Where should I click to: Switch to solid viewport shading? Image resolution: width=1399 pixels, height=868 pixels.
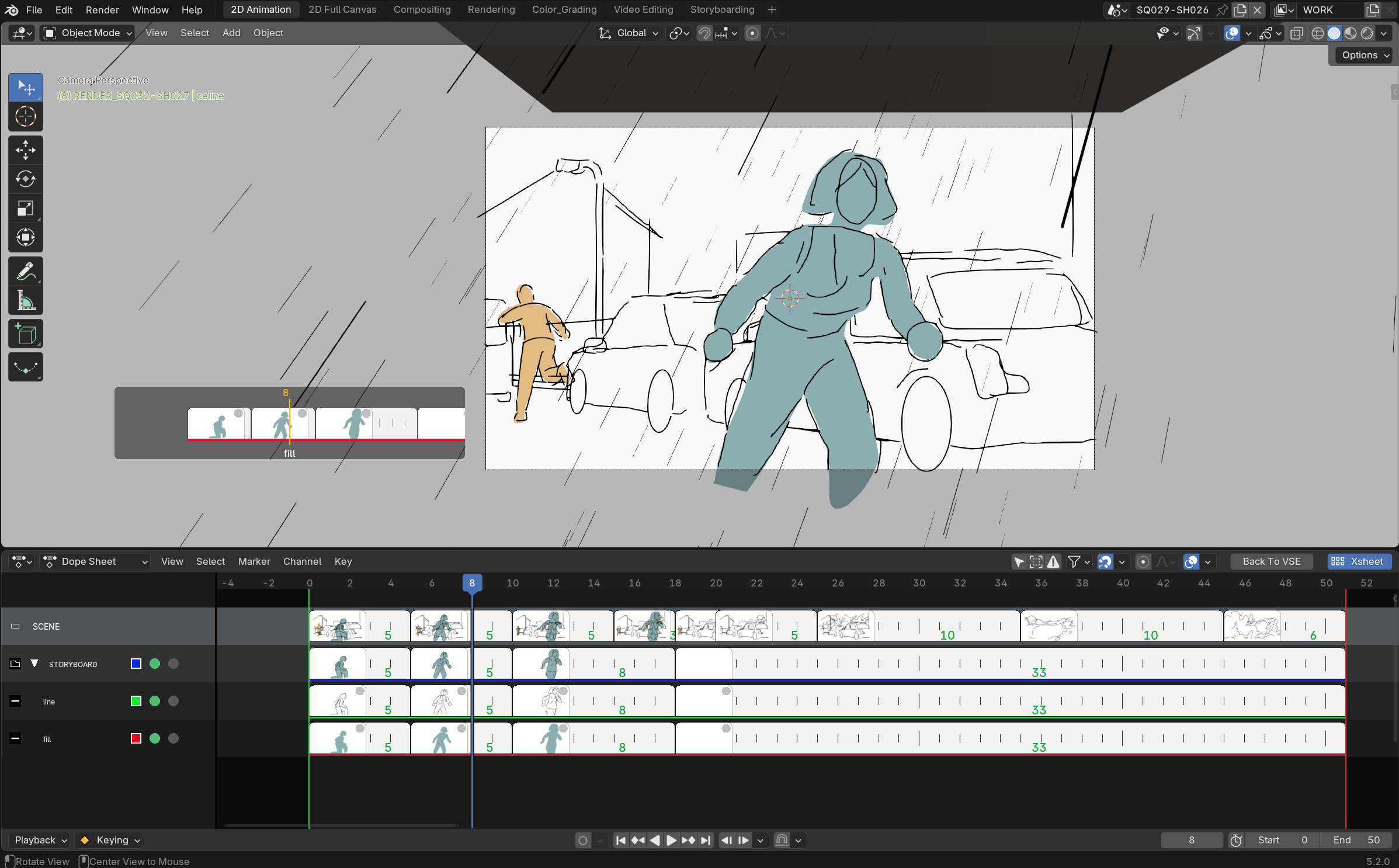[1334, 33]
